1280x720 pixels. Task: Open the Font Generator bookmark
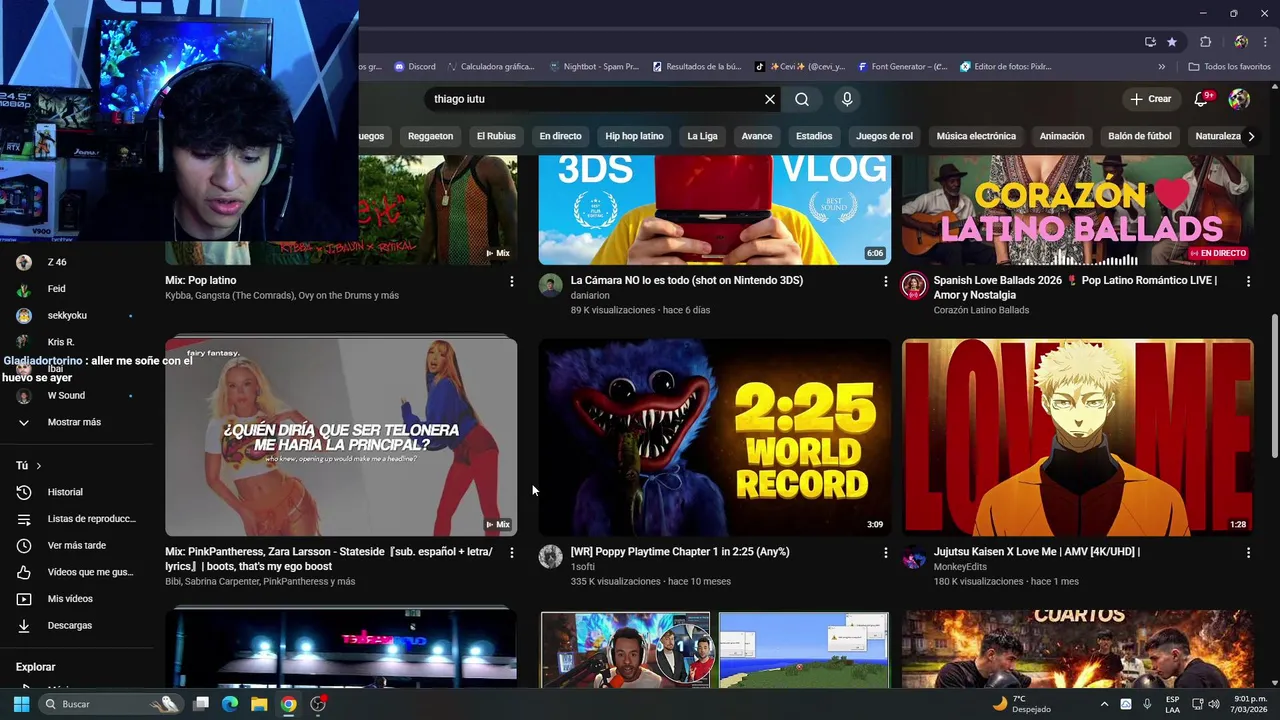(902, 67)
